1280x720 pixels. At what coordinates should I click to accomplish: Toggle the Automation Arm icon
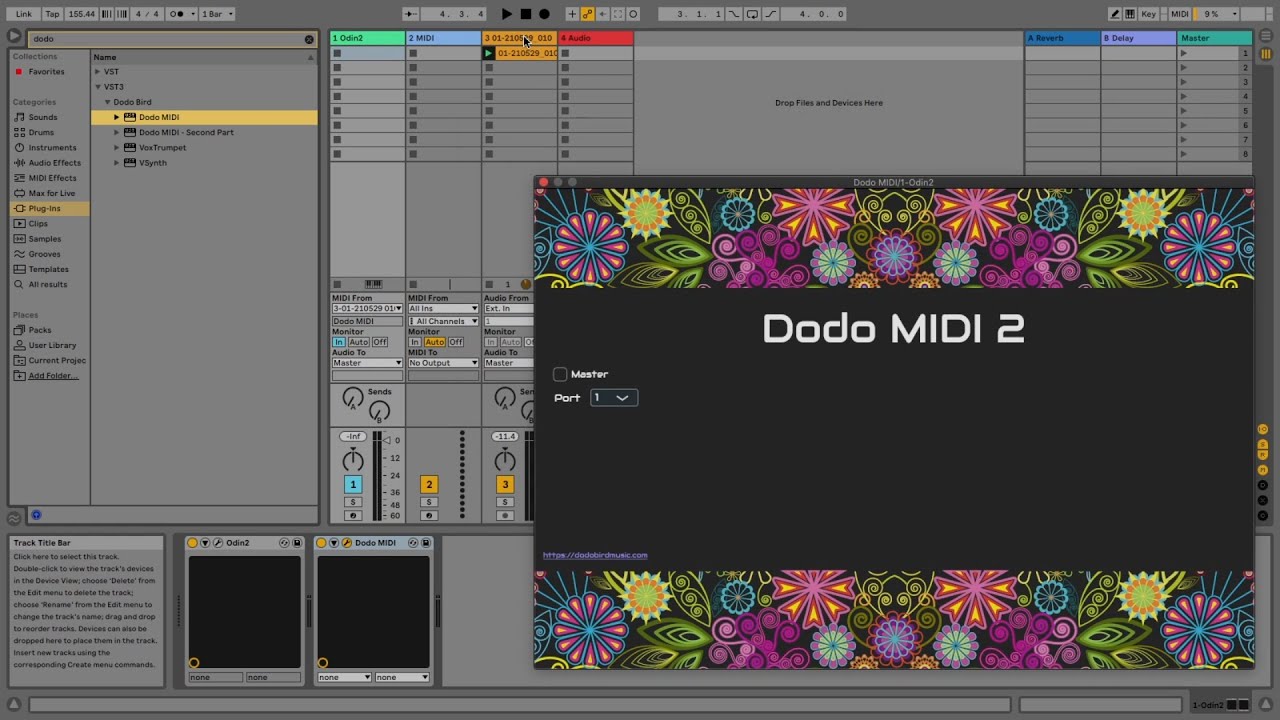point(587,14)
